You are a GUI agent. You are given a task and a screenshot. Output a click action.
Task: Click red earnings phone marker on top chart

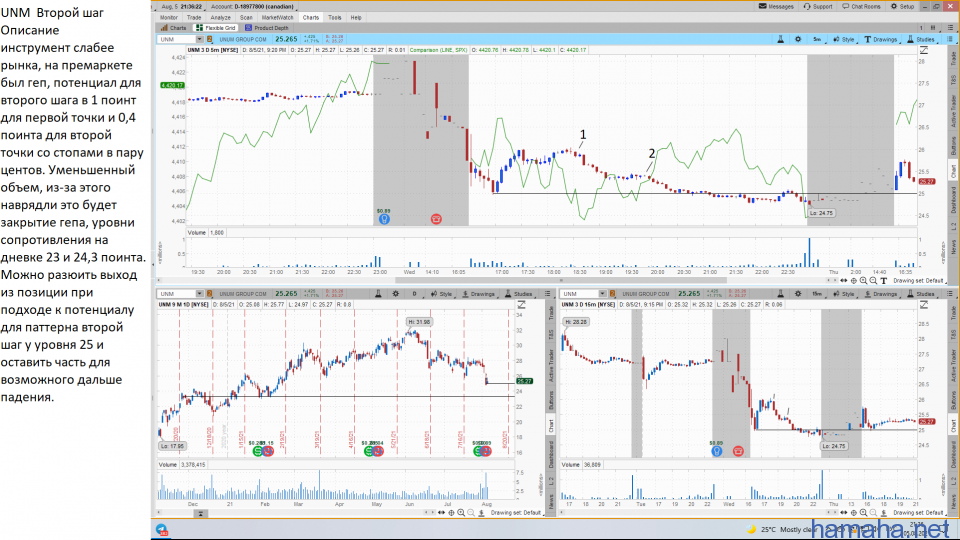[x=436, y=219]
